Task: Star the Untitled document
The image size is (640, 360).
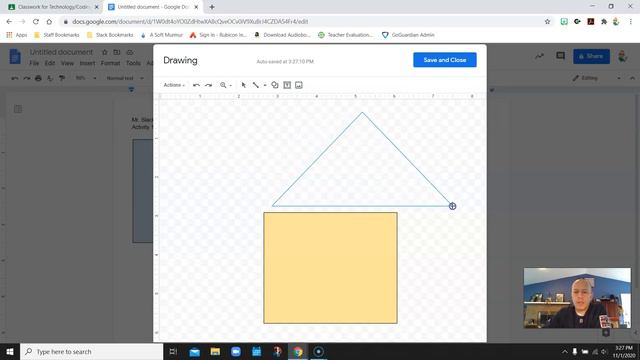Action: (x=104, y=52)
